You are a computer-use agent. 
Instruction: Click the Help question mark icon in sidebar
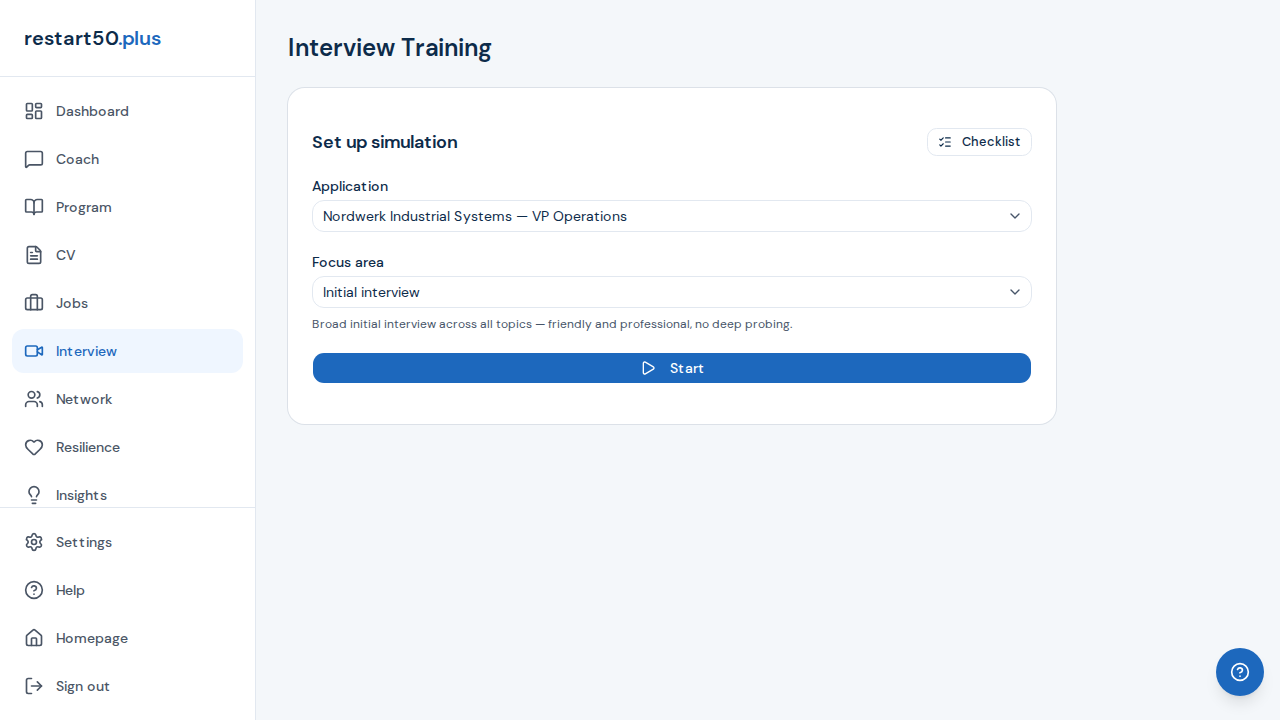tap(34, 590)
